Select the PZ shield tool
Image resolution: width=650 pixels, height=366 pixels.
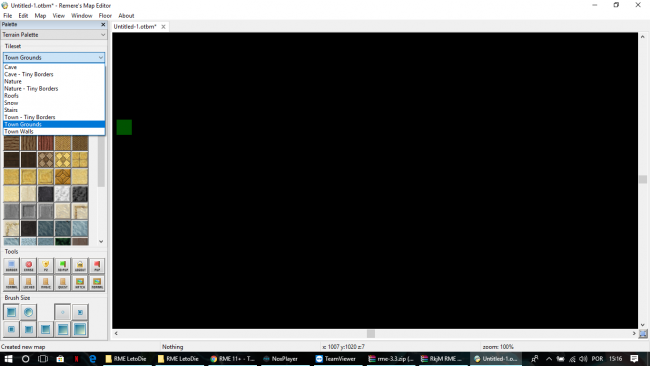46,266
